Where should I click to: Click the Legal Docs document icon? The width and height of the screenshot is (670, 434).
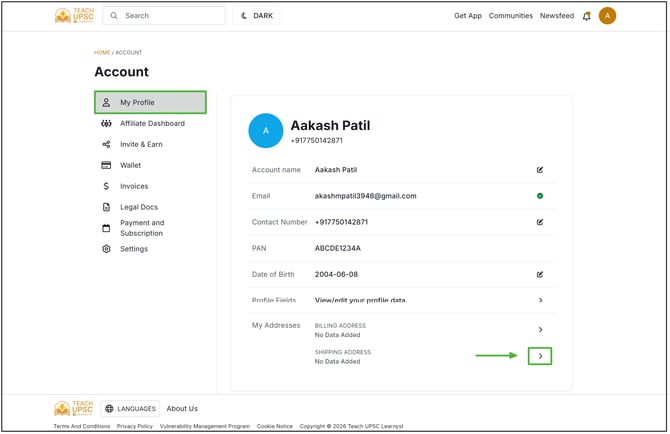(106, 208)
